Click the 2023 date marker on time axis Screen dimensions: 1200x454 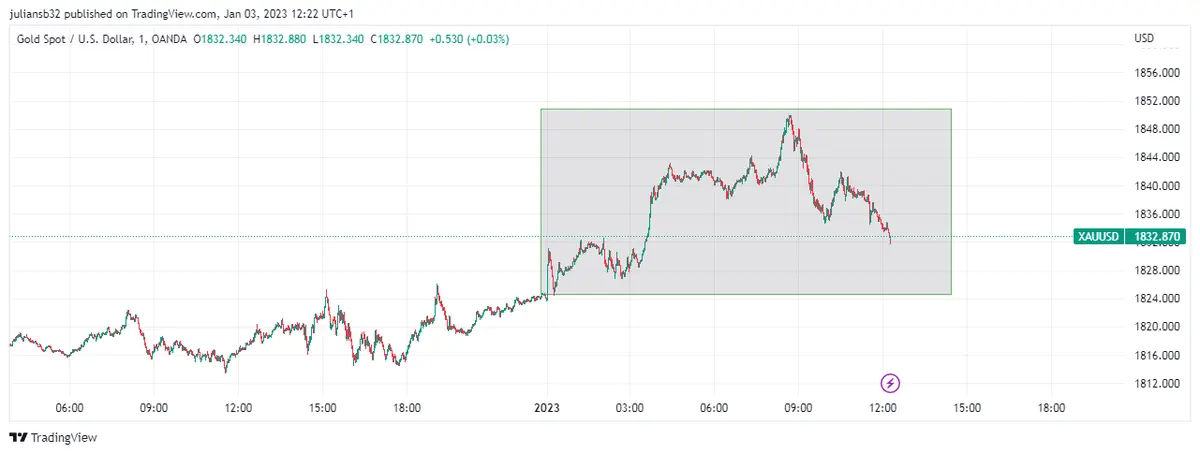tap(546, 408)
